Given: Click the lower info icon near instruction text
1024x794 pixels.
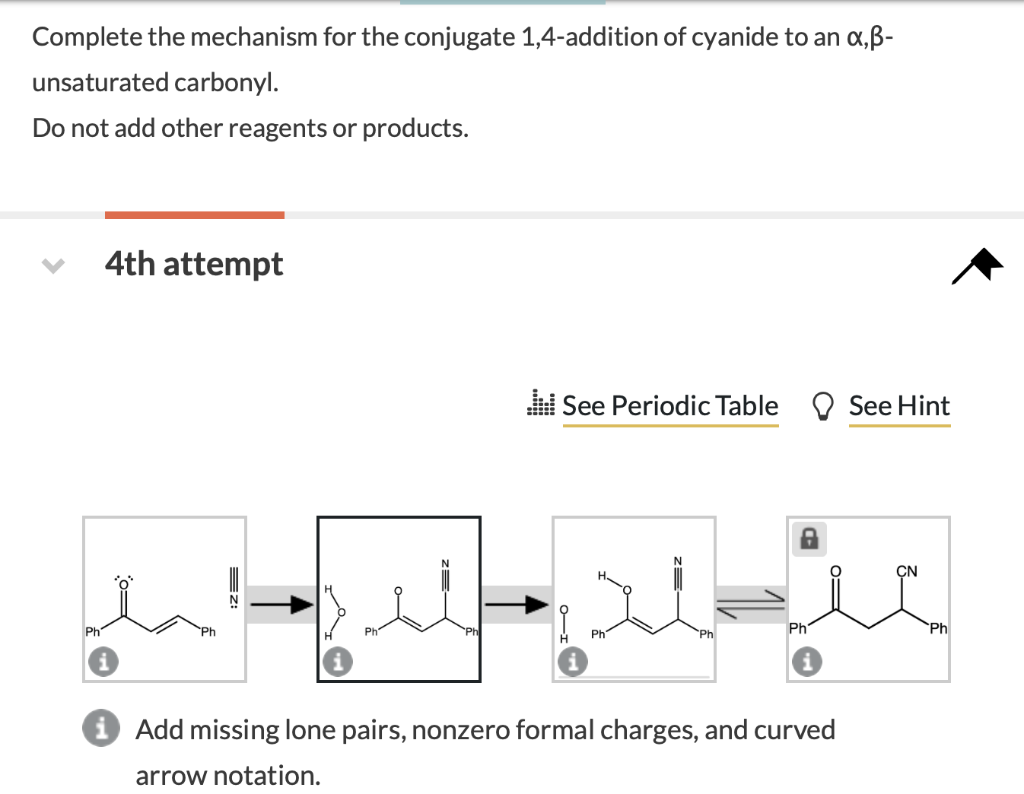Looking at the screenshot, I should click(x=100, y=729).
